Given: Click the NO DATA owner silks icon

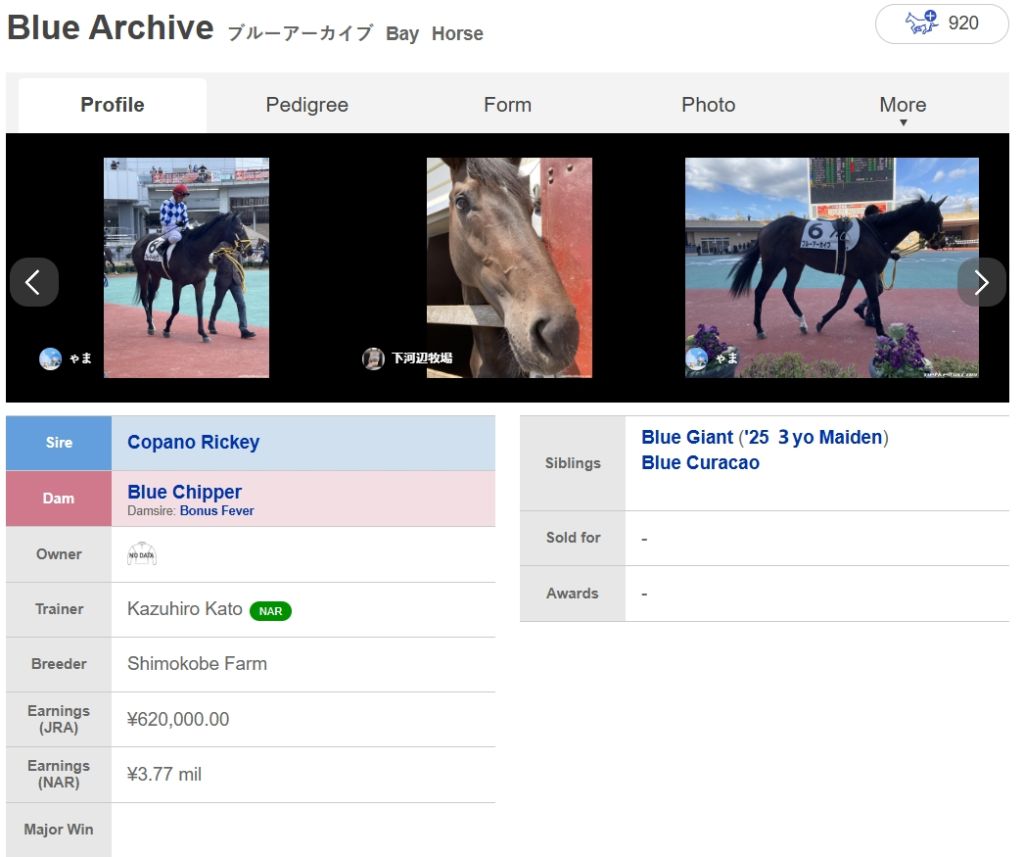Looking at the screenshot, I should 142,555.
